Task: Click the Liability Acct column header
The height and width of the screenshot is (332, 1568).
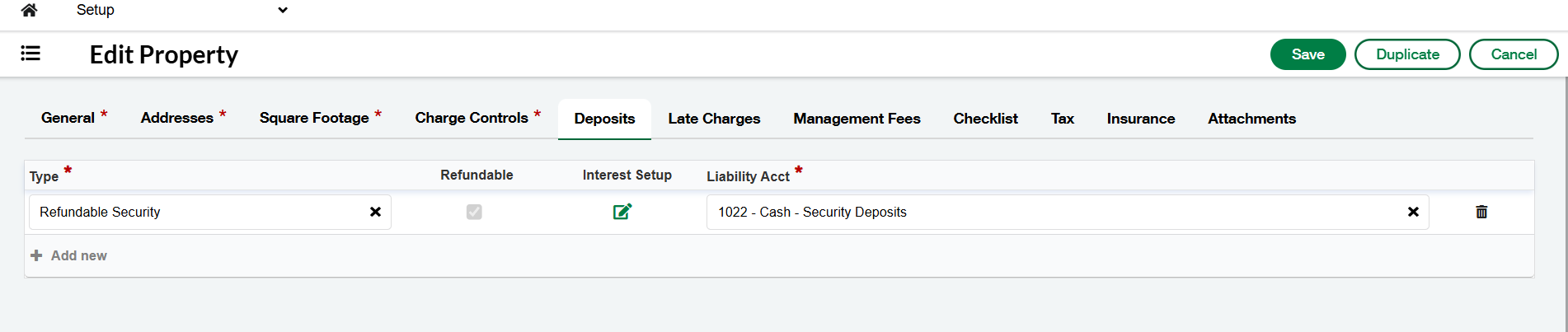Action: tap(748, 176)
